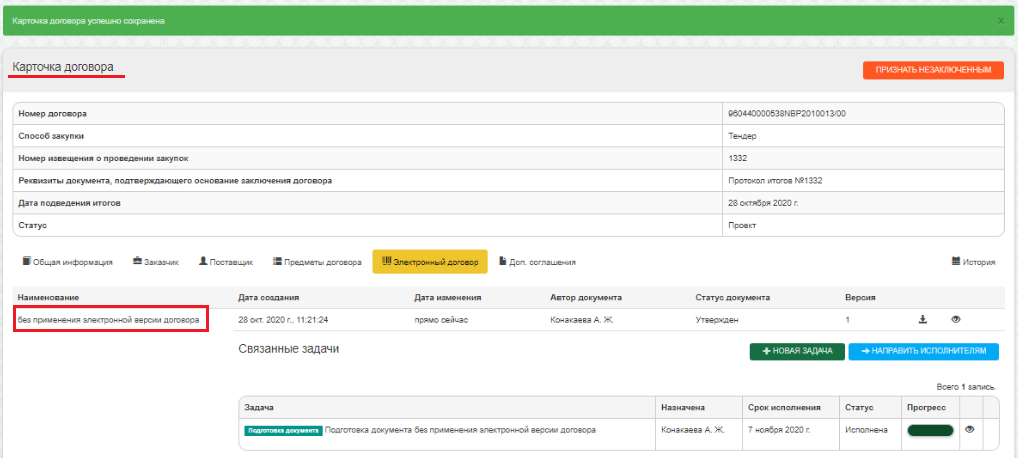Click the Подготовка документа tag label

pos(283,430)
